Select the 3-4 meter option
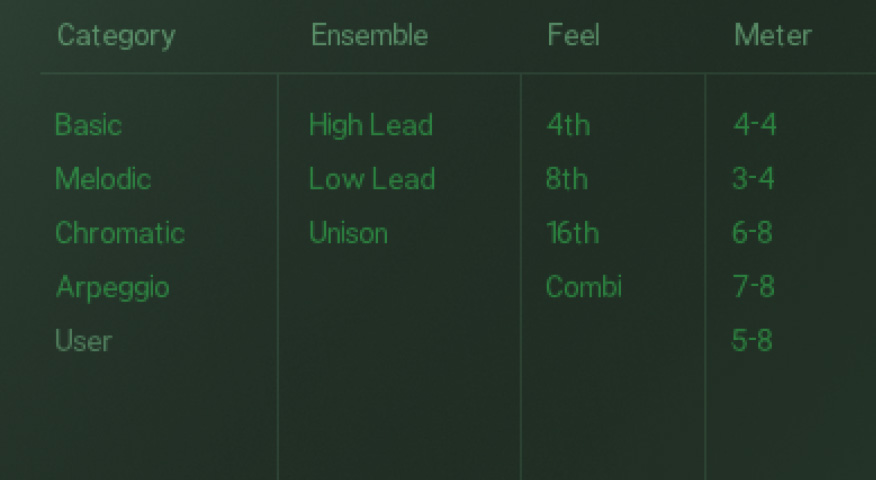 click(x=753, y=180)
